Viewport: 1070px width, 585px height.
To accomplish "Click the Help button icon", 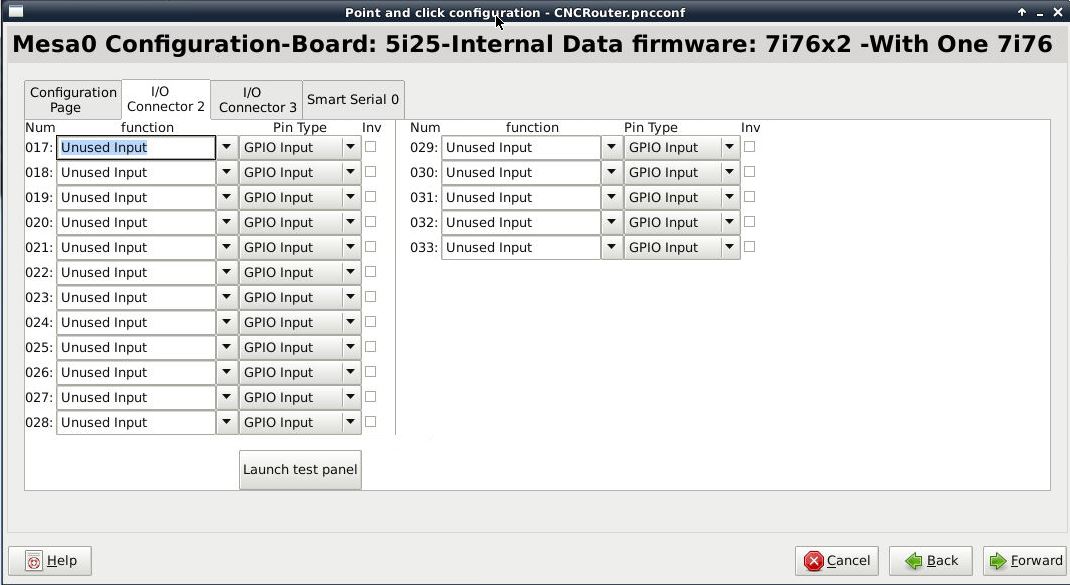I will [x=33, y=561].
